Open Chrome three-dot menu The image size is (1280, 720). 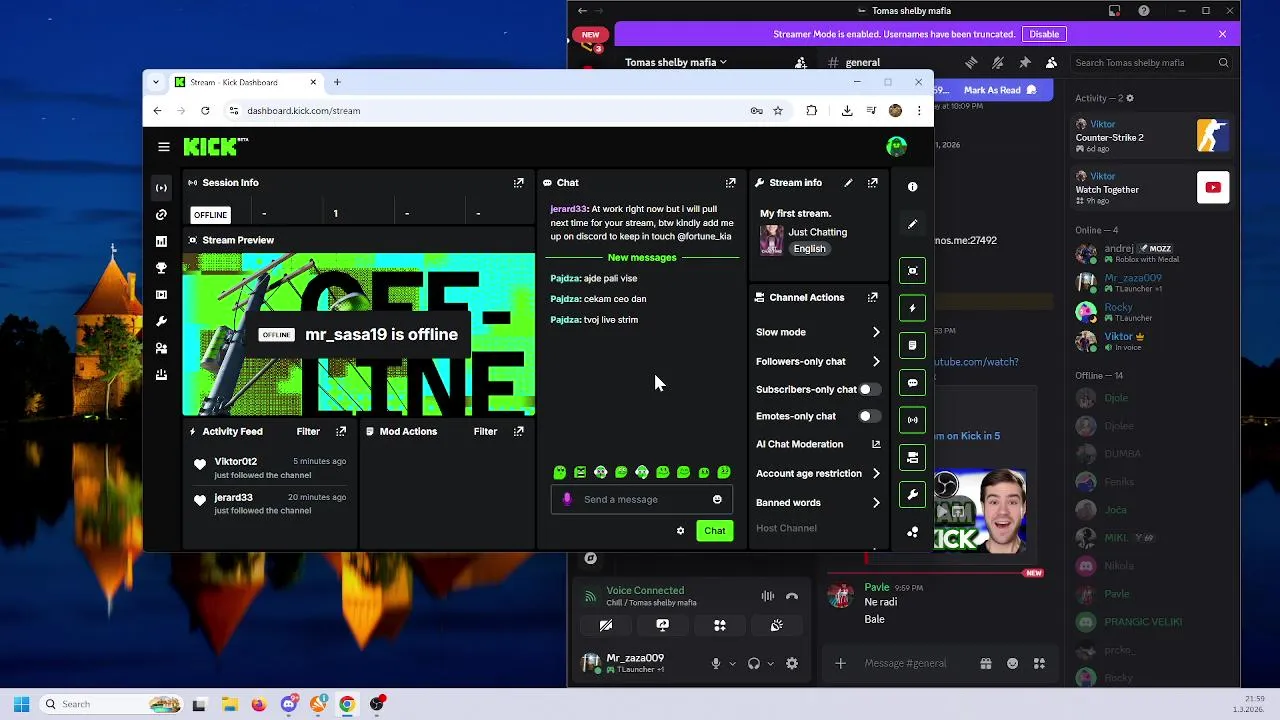click(919, 111)
